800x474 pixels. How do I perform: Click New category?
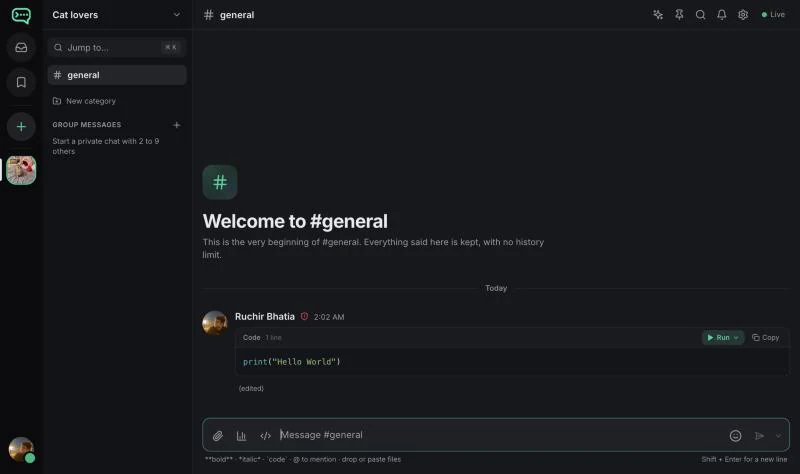click(x=84, y=101)
